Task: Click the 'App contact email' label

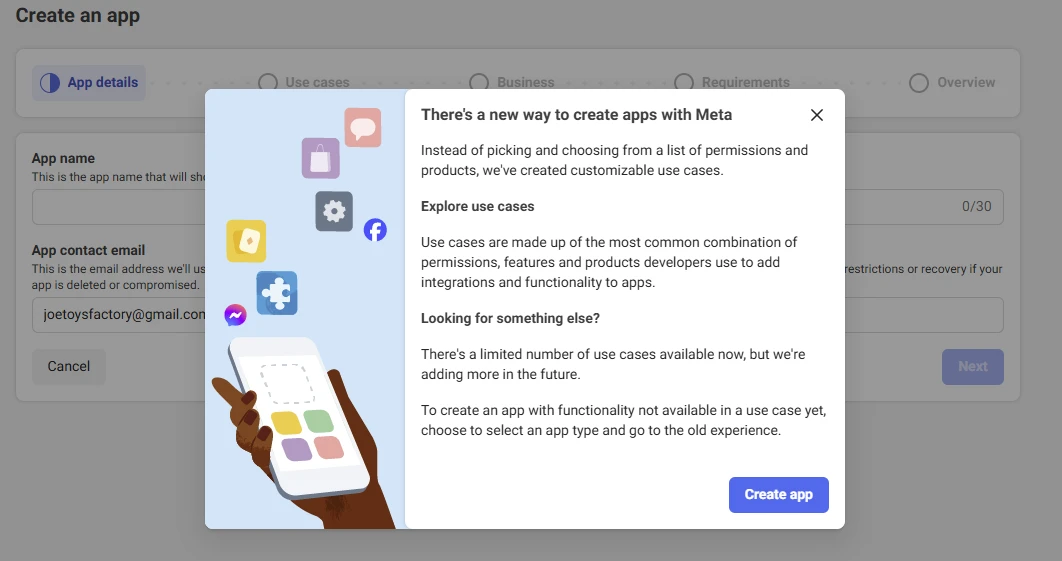Action: (x=88, y=251)
